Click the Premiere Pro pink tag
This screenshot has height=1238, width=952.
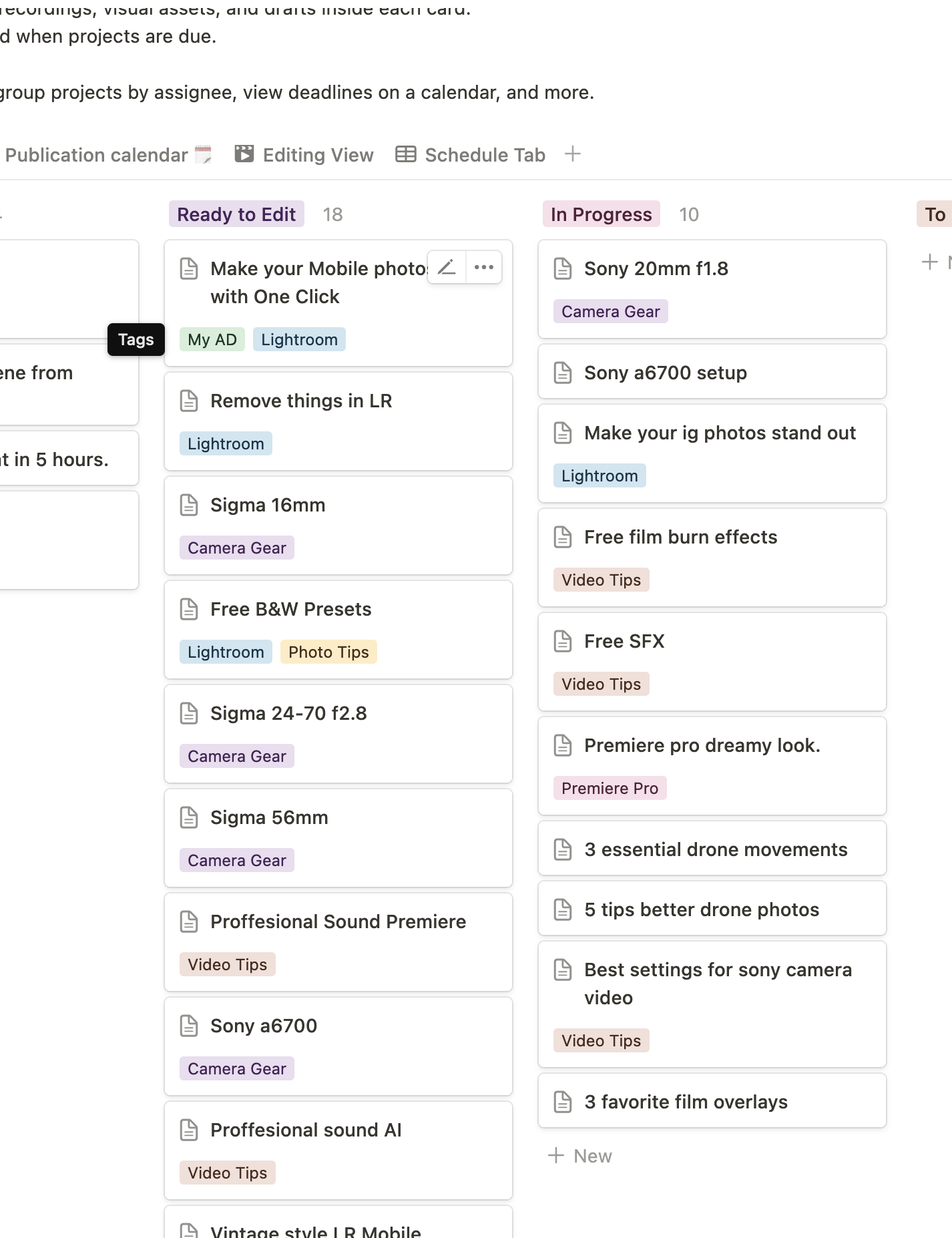(610, 789)
